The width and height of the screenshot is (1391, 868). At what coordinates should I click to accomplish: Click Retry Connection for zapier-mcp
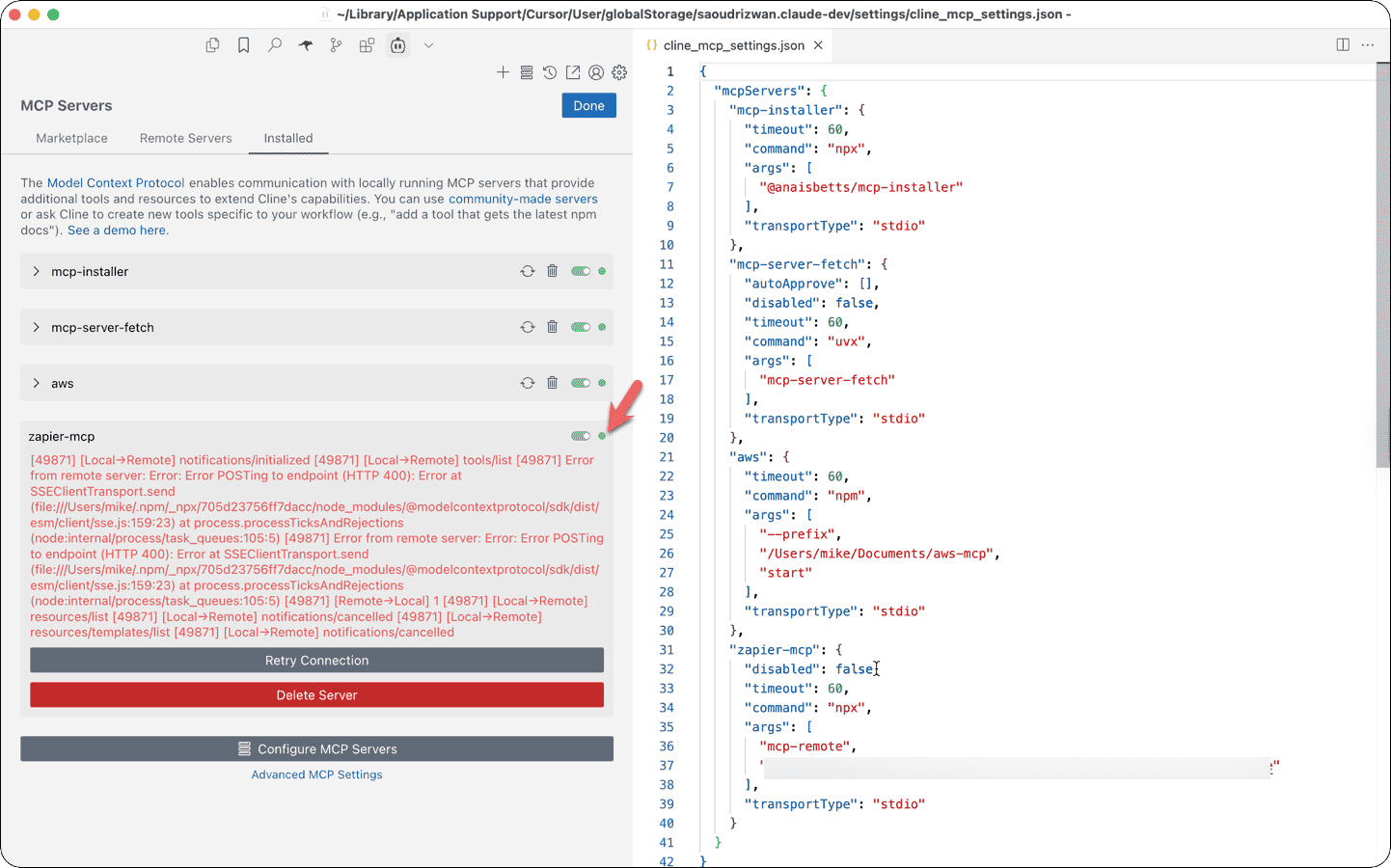[x=316, y=661]
